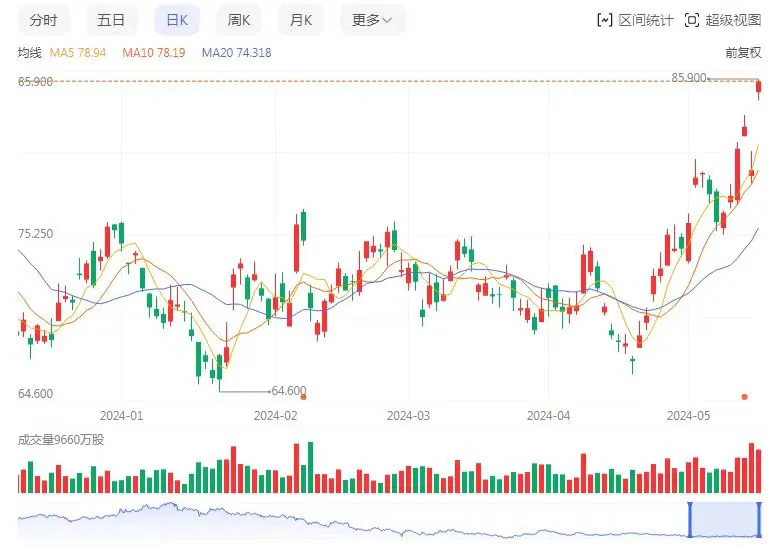Click the highlighted 日K tab
Viewport: 777px width, 546px height.
[176, 20]
